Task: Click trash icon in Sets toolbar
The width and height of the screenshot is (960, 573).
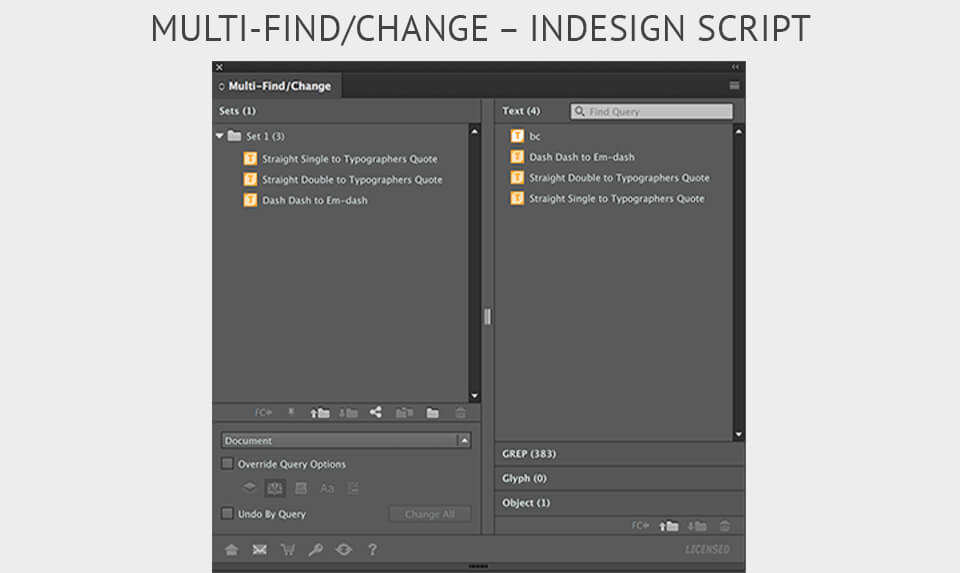Action: (460, 413)
